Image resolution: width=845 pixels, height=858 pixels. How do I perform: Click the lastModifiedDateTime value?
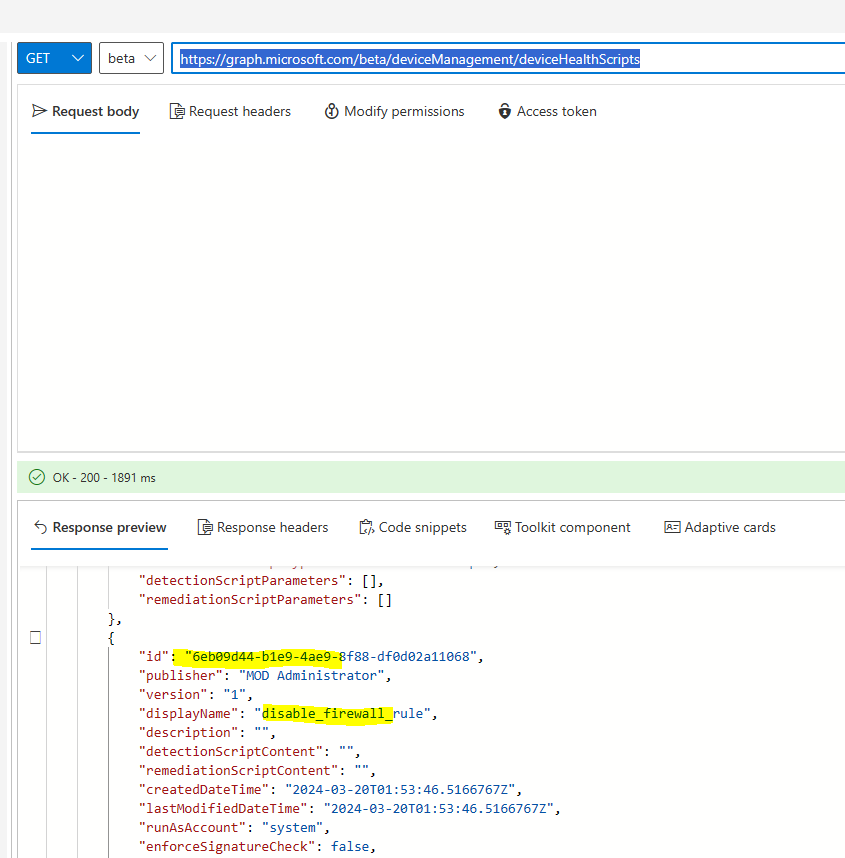click(x=438, y=809)
